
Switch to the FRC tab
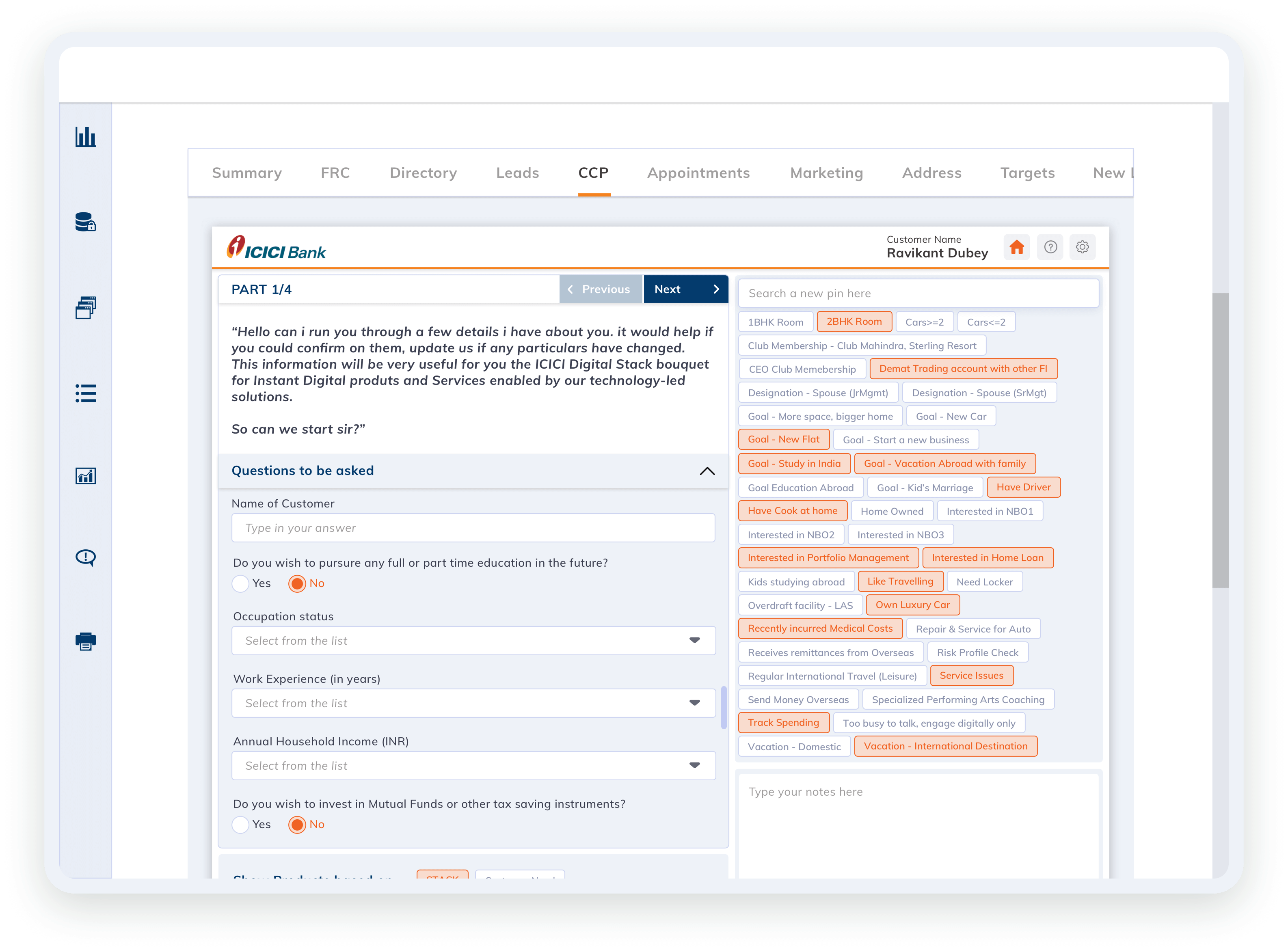point(335,173)
